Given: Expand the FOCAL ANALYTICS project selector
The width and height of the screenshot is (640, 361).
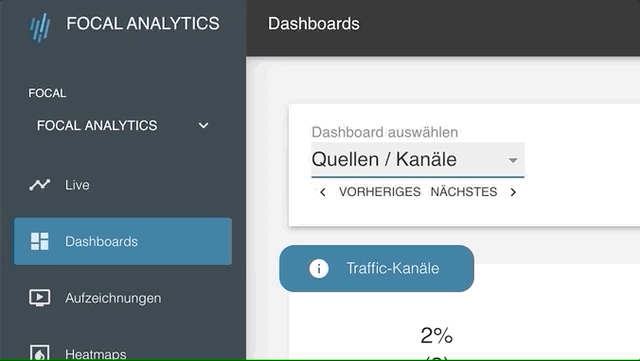Looking at the screenshot, I should 123,125.
